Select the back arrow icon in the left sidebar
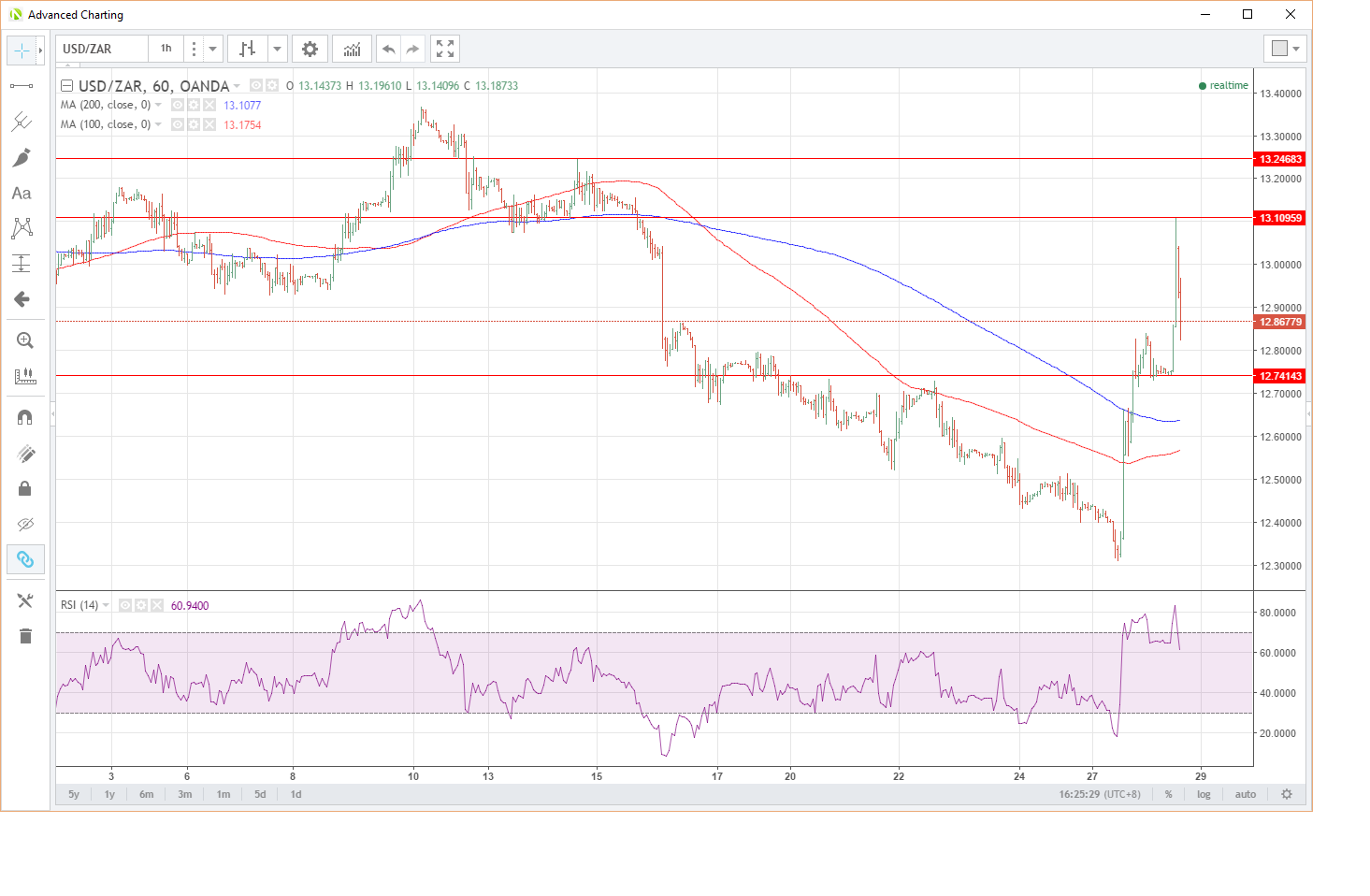This screenshot has width=1370, height=896. click(22, 299)
